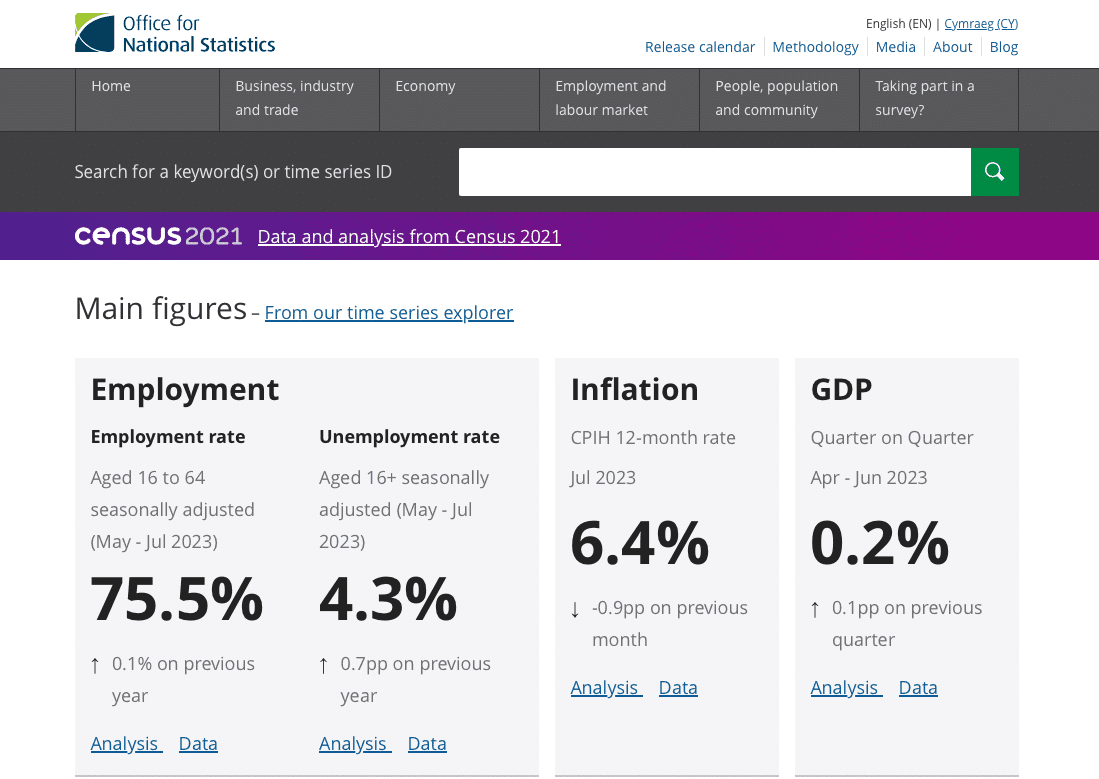Open People, population and community menu

point(779,100)
